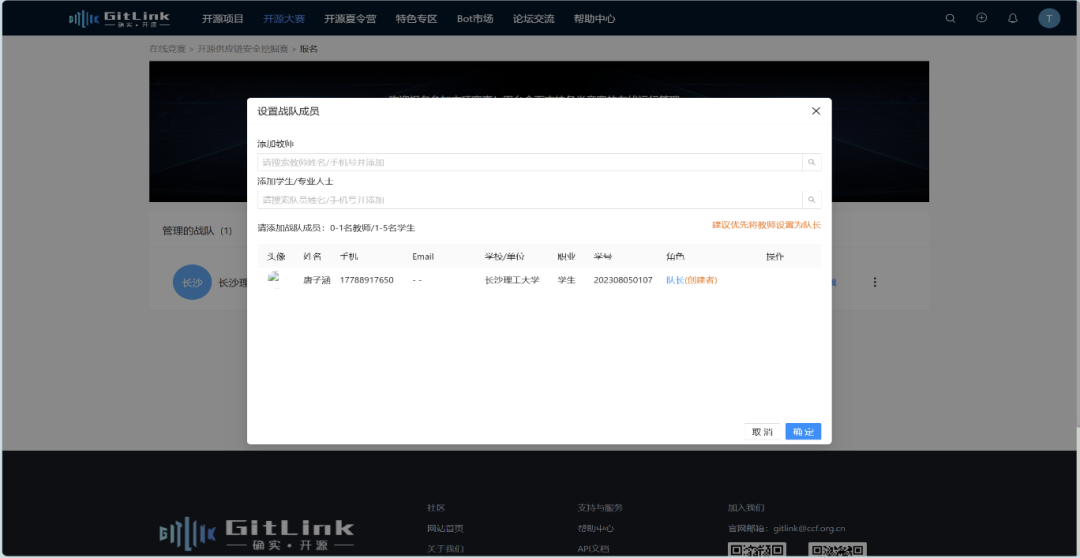Screen dimensions: 1080x558
Task: Click the 管理的战队 (1) heading
Action: (x=197, y=231)
